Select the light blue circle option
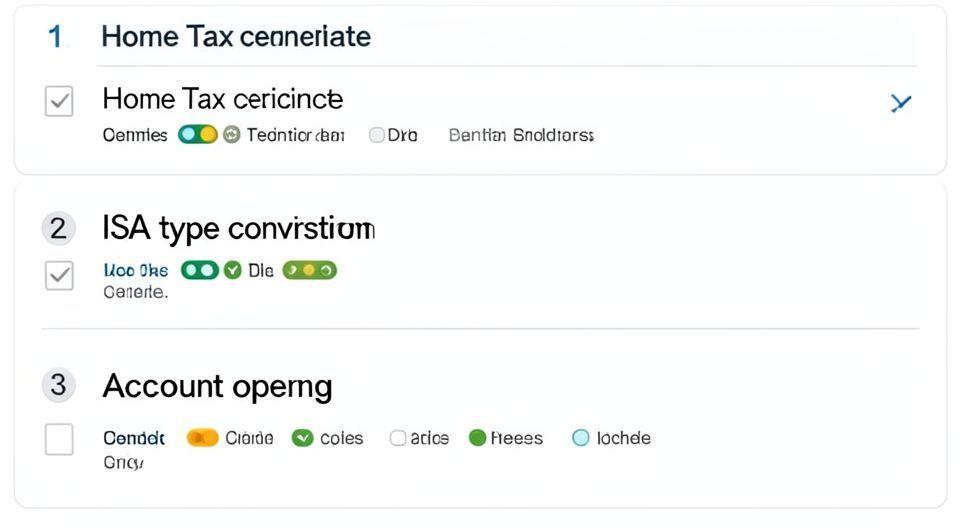 coord(580,438)
